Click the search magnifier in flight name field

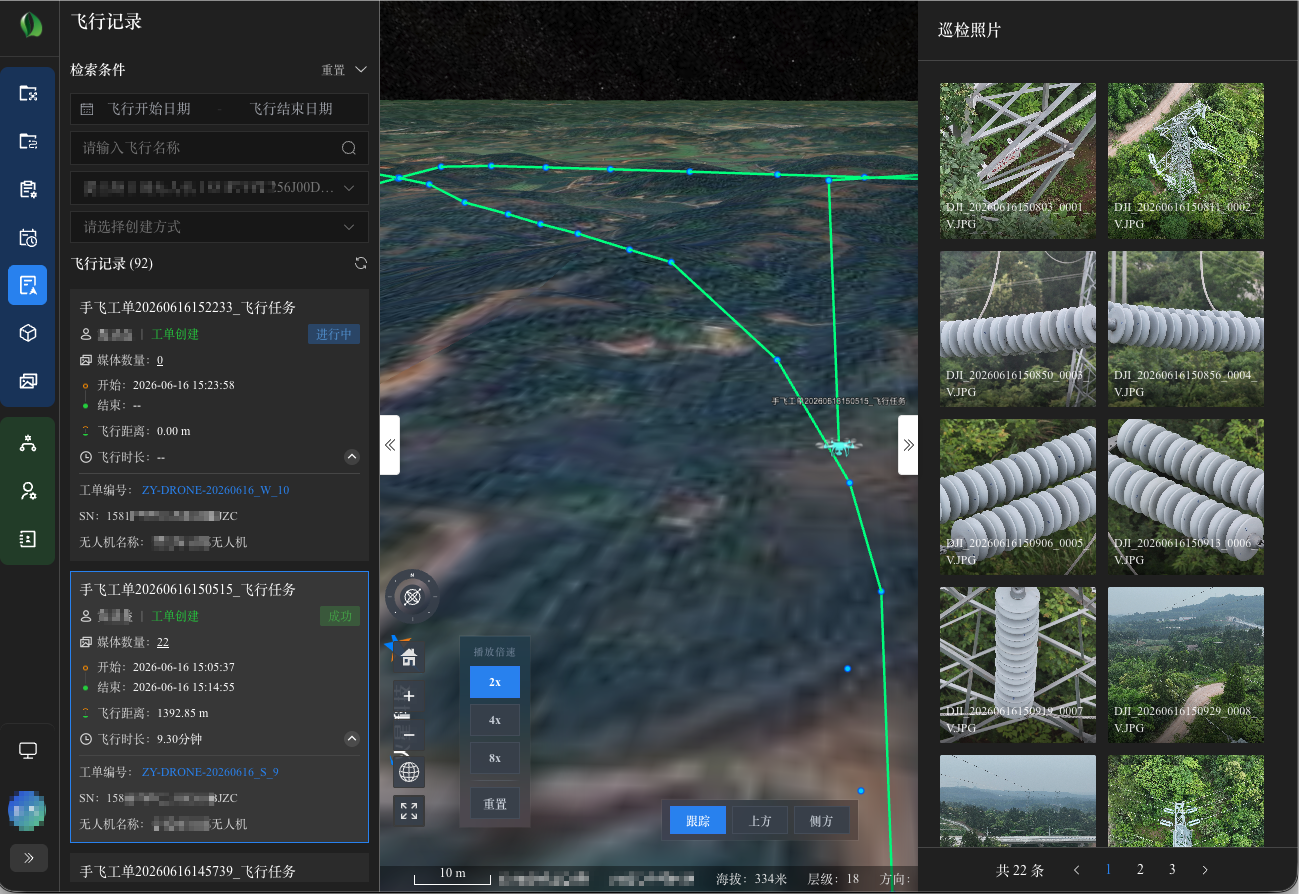pos(349,148)
